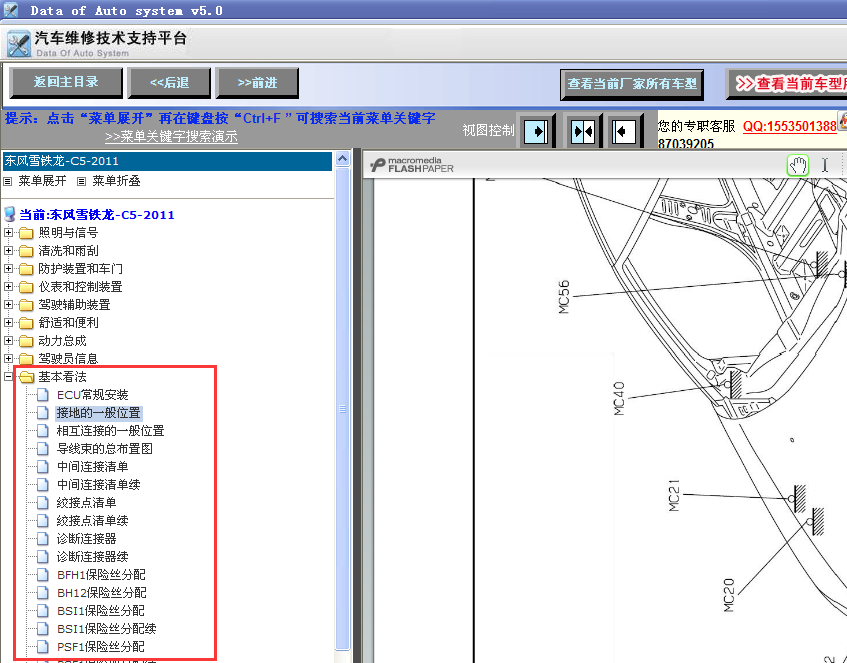Click the MC21 ground label in diagram
The image size is (847, 663).
click(674, 495)
